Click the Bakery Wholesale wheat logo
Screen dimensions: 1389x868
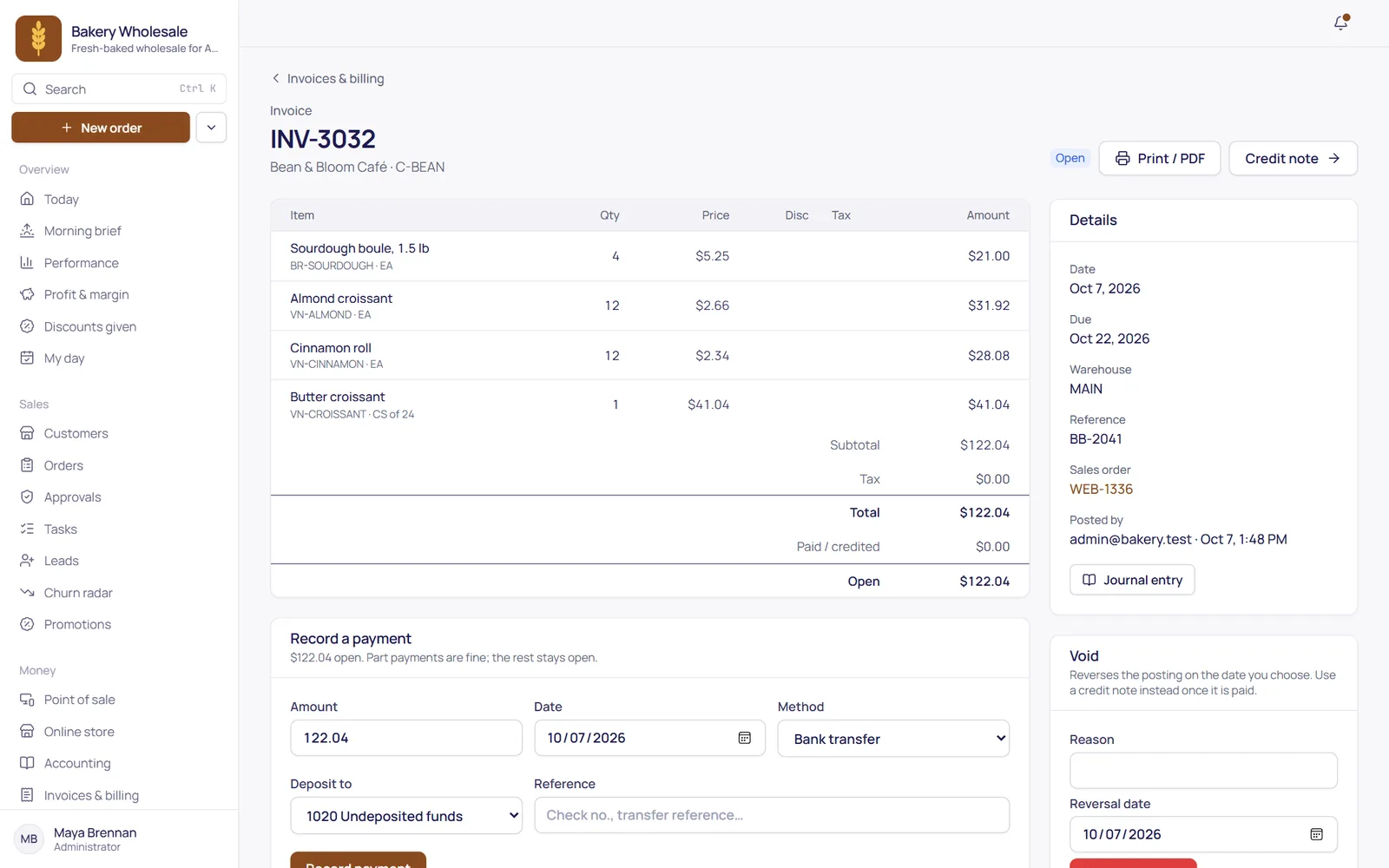pyautogui.click(x=38, y=38)
